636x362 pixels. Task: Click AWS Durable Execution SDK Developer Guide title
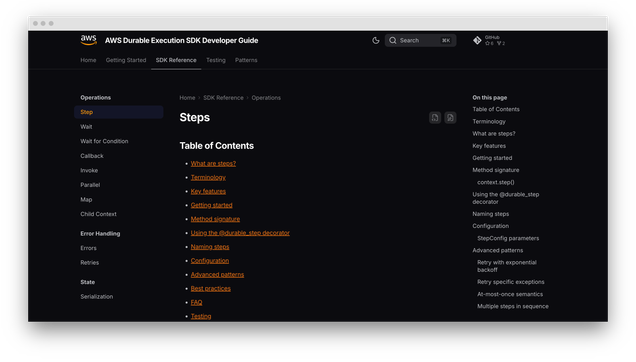click(x=181, y=40)
